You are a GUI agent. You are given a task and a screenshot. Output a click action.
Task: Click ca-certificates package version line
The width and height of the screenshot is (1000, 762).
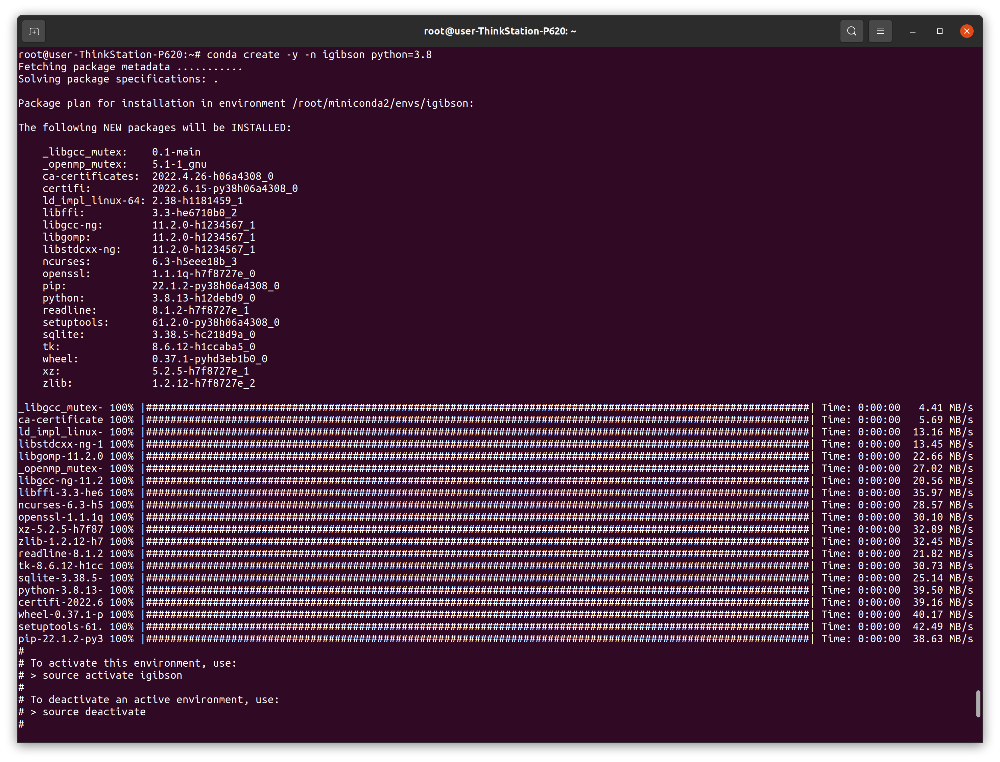[158, 176]
